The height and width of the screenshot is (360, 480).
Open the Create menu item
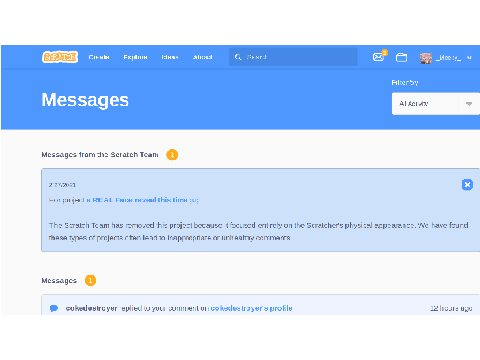click(99, 57)
